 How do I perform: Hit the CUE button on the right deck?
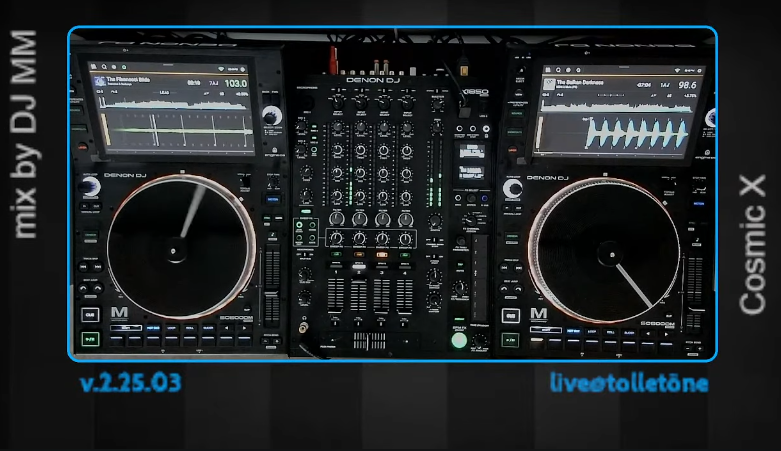(x=510, y=316)
